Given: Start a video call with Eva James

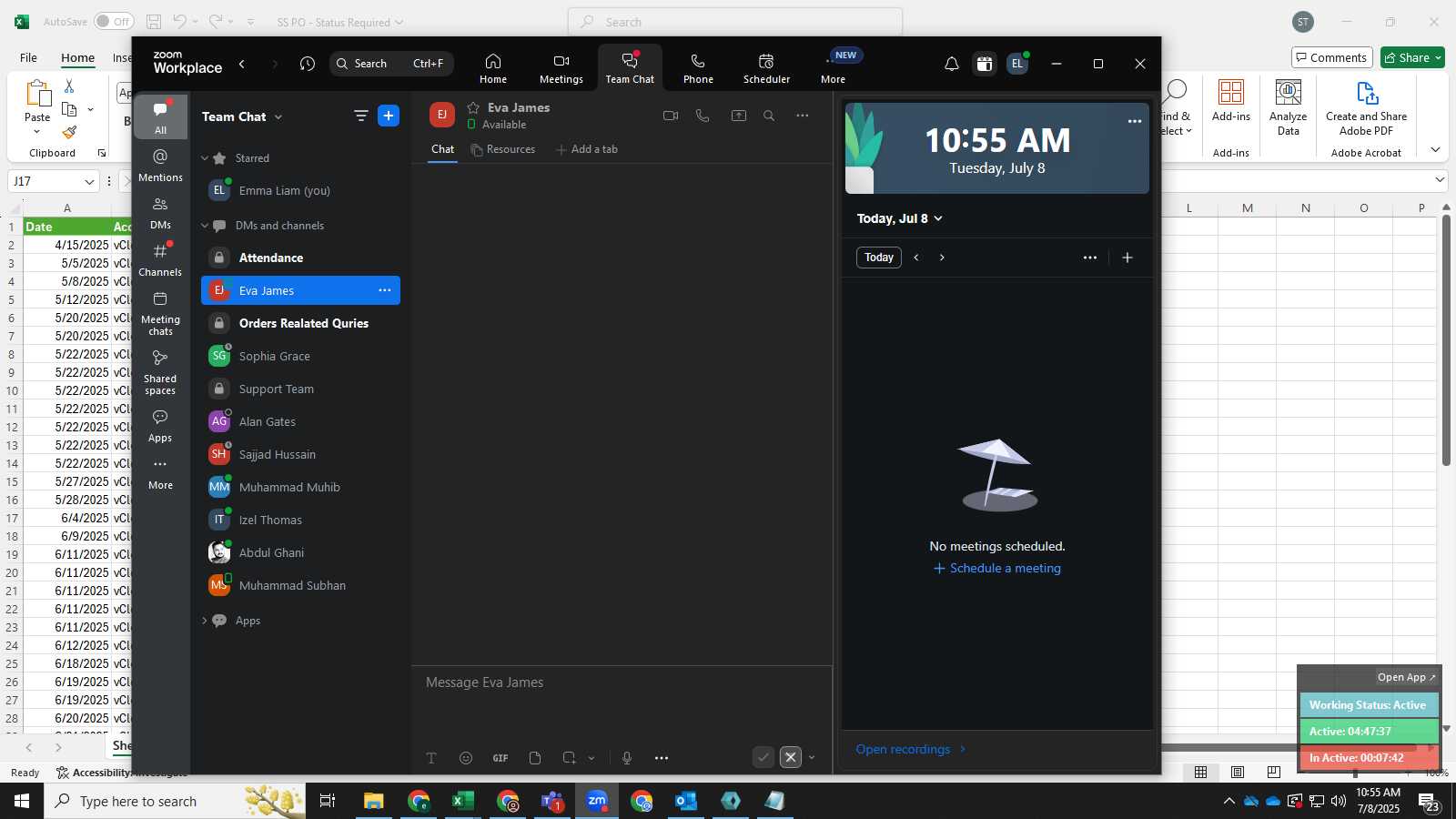Looking at the screenshot, I should [671, 116].
